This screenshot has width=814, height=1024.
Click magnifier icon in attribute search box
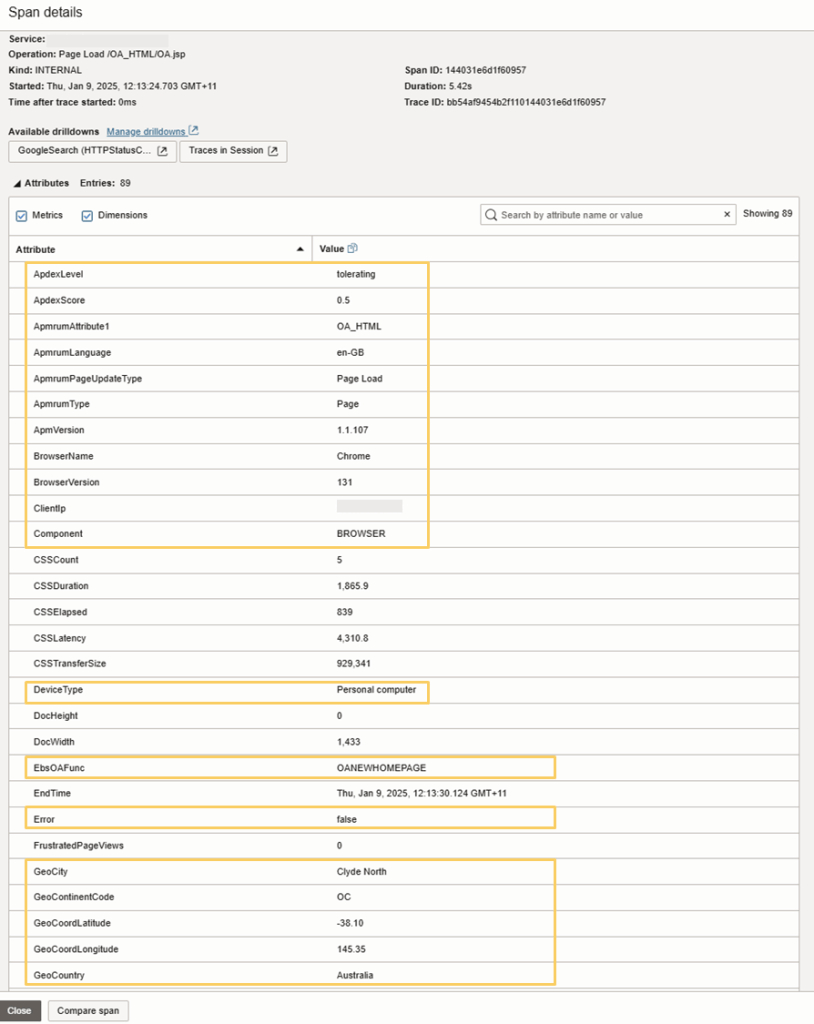click(491, 214)
